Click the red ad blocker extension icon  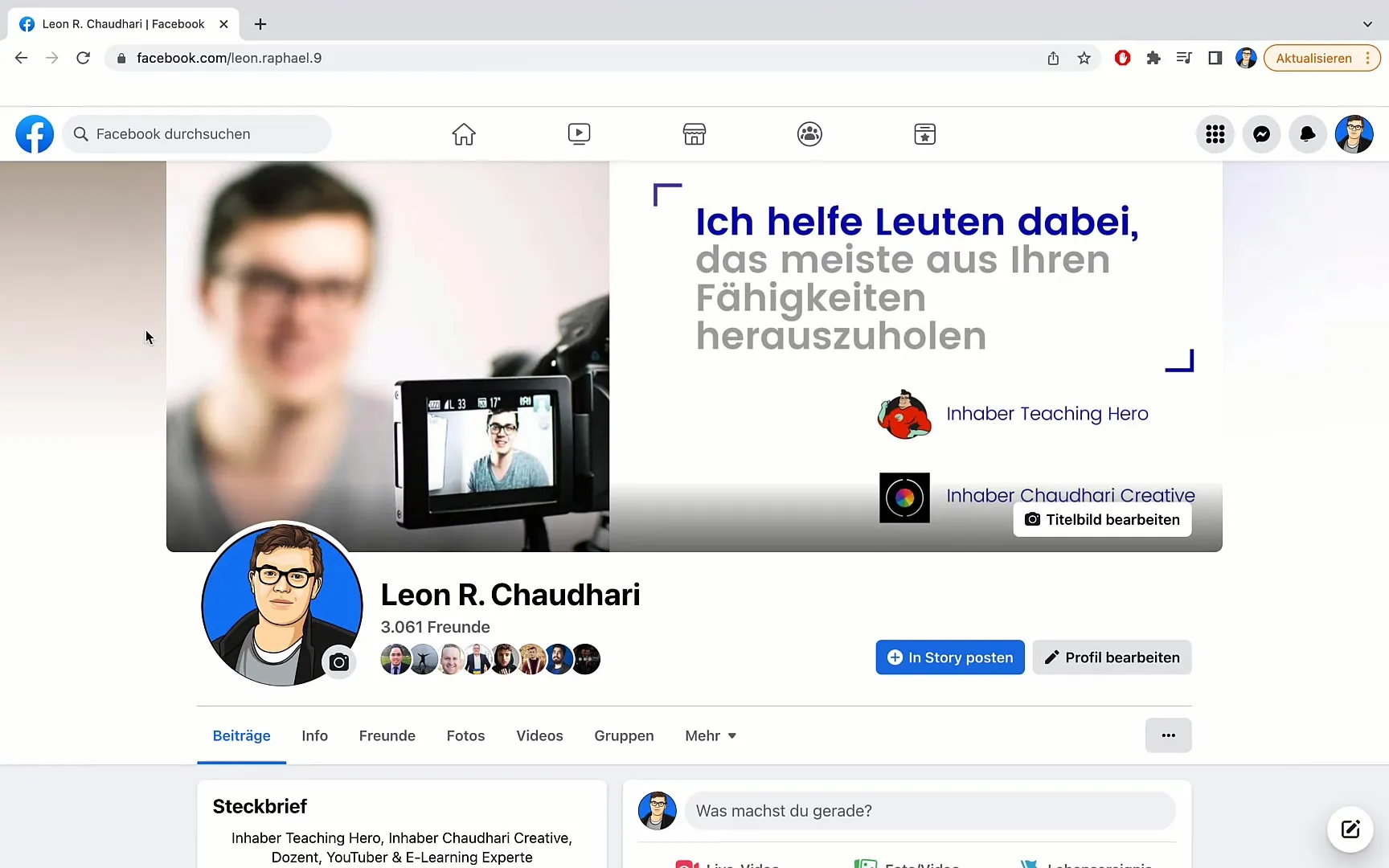pyautogui.click(x=1123, y=58)
